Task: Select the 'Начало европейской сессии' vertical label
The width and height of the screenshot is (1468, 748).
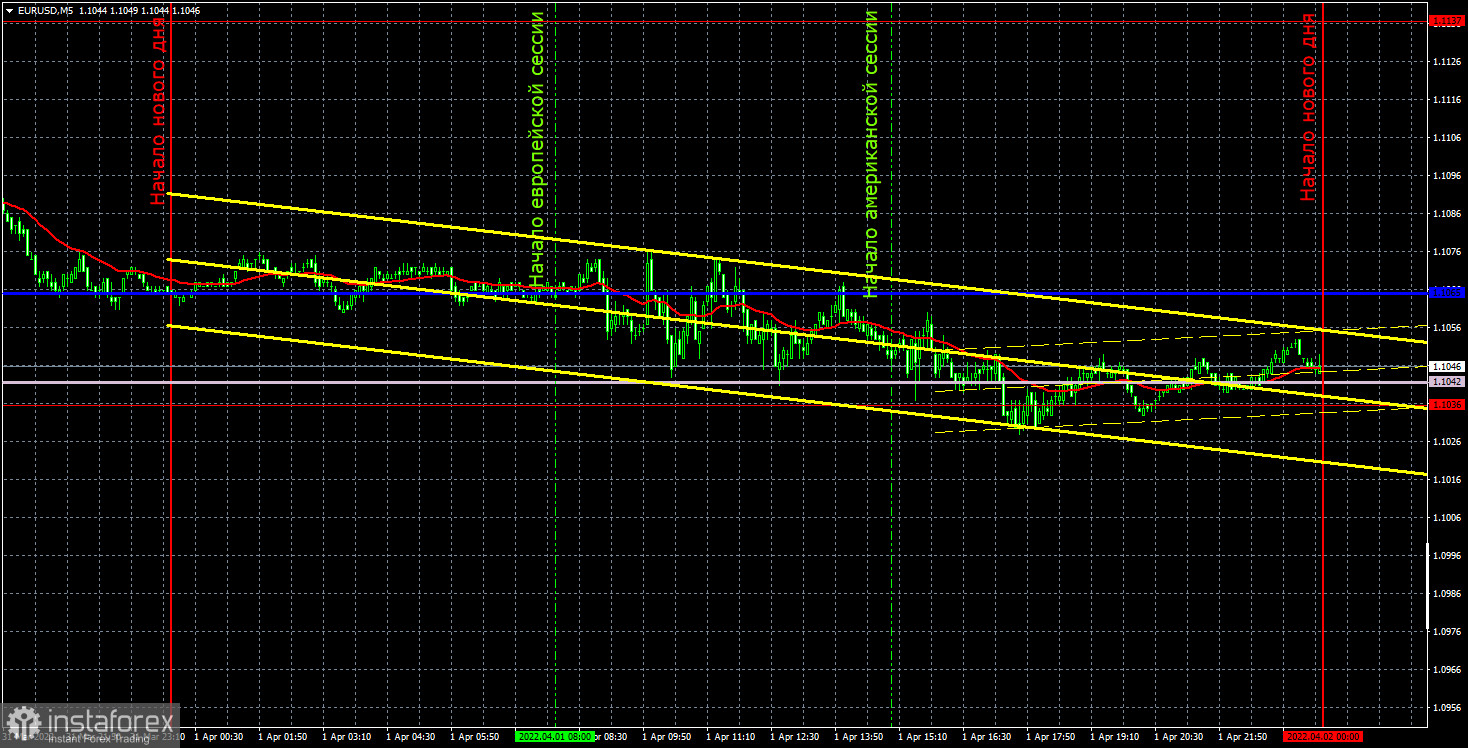Action: pyautogui.click(x=537, y=150)
